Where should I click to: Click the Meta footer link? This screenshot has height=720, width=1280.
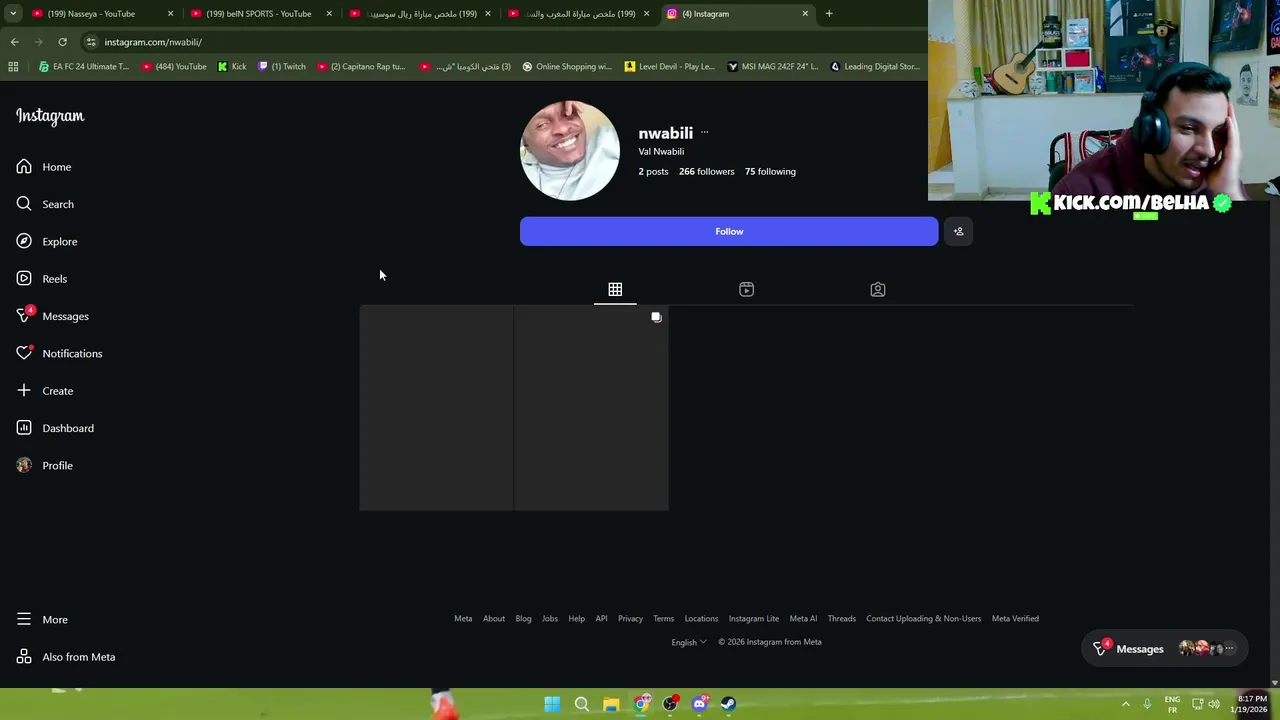tap(463, 618)
